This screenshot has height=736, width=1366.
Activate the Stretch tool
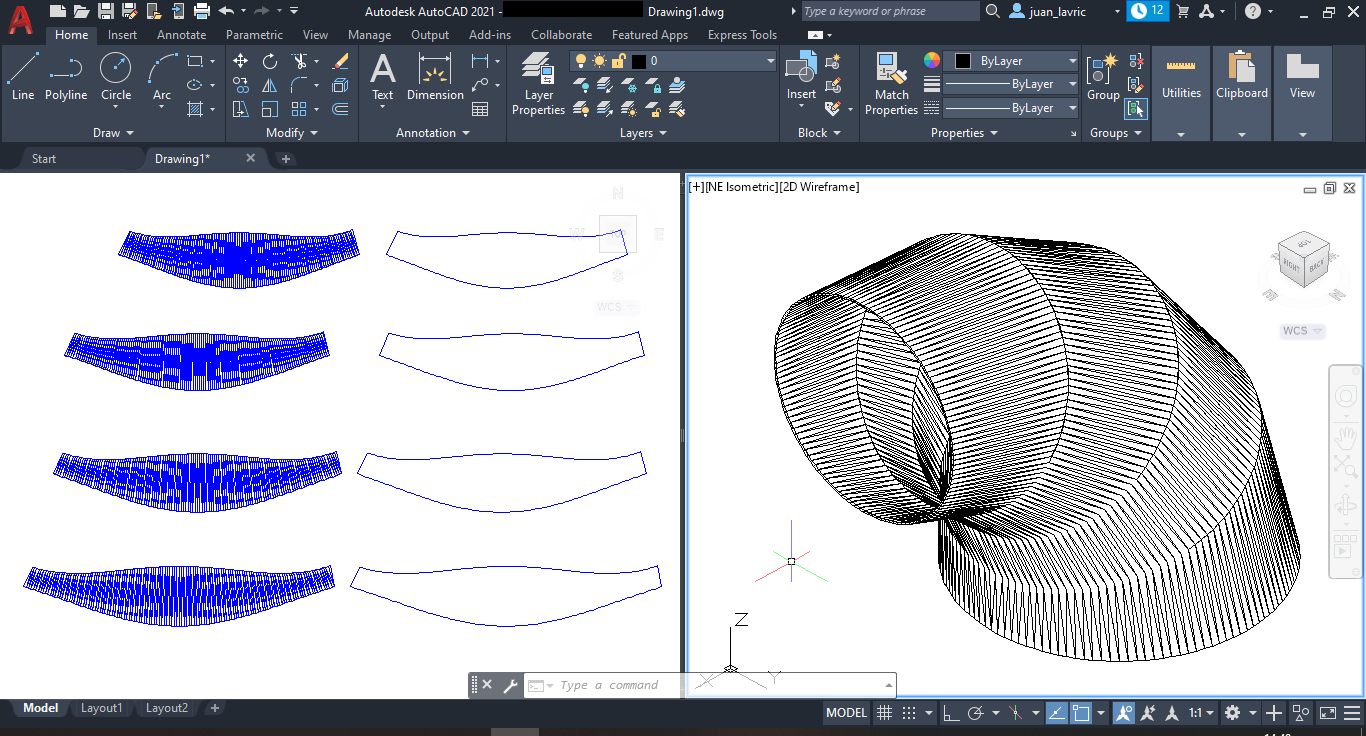(x=240, y=109)
